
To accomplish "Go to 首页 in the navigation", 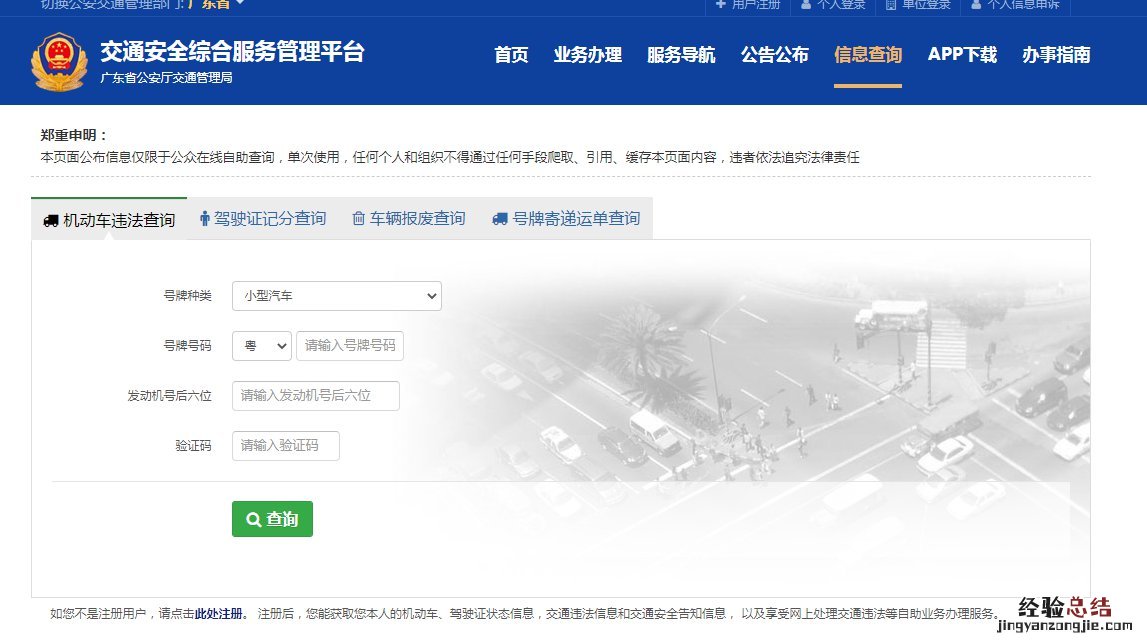I will pyautogui.click(x=511, y=55).
